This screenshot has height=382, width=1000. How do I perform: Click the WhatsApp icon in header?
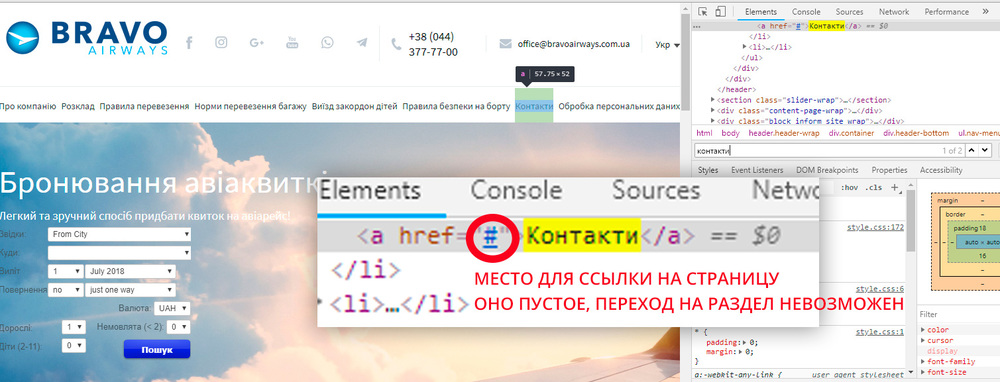tap(327, 43)
